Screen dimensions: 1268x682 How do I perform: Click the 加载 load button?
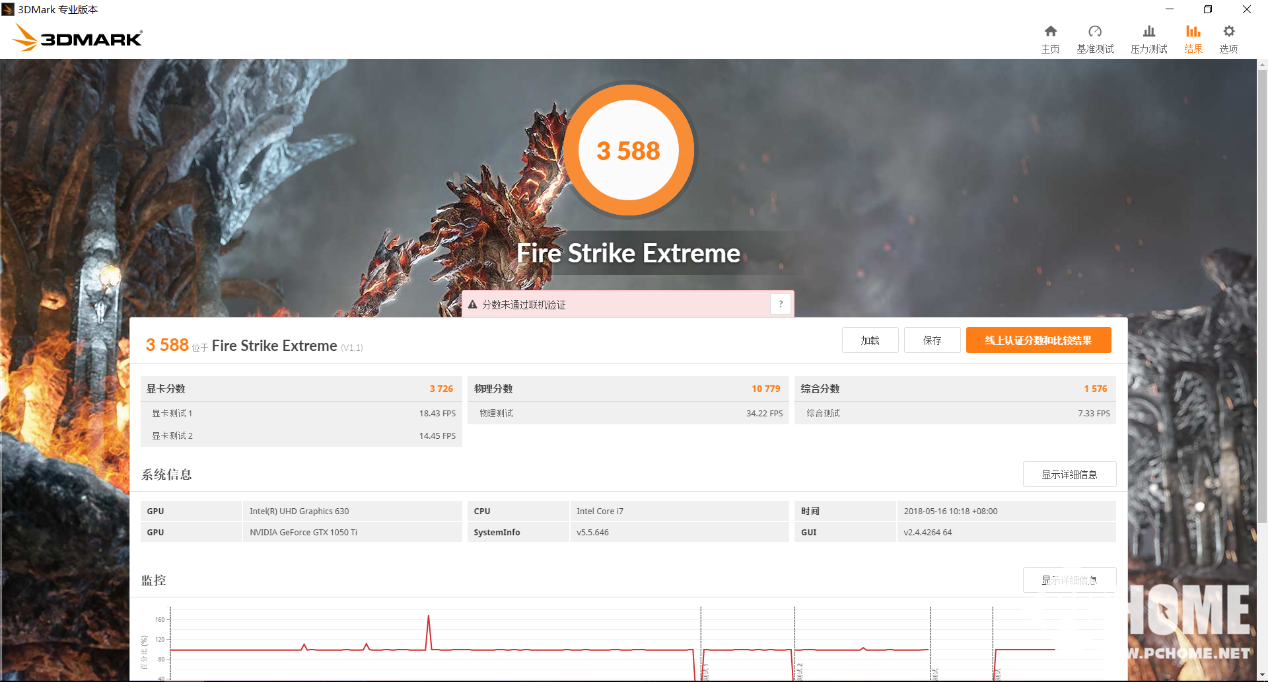click(x=870, y=341)
